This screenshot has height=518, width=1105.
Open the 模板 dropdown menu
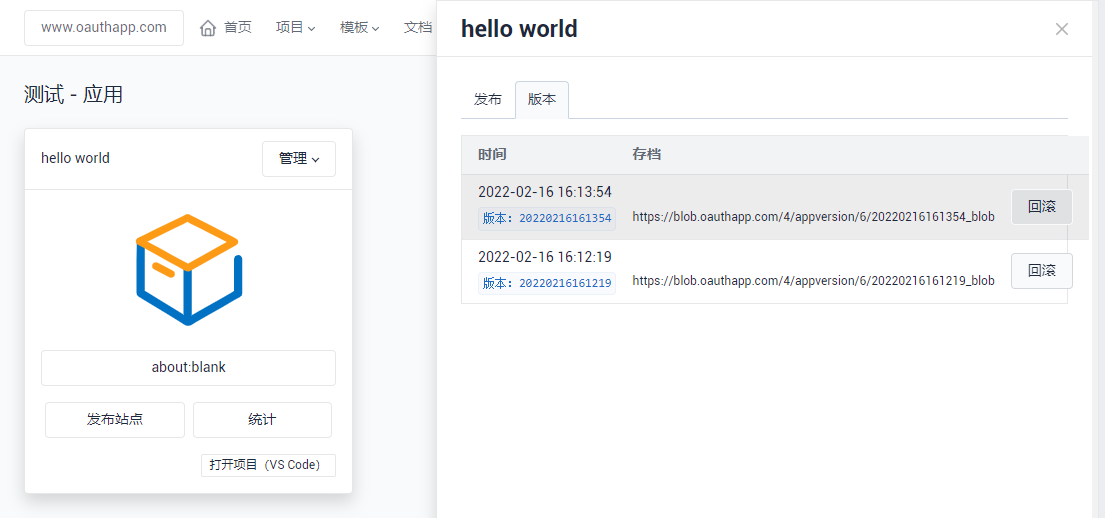359,28
